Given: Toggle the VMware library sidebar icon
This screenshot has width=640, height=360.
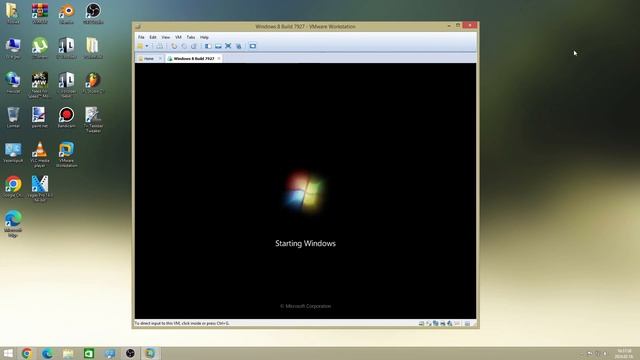Looking at the screenshot, I should [x=208, y=46].
